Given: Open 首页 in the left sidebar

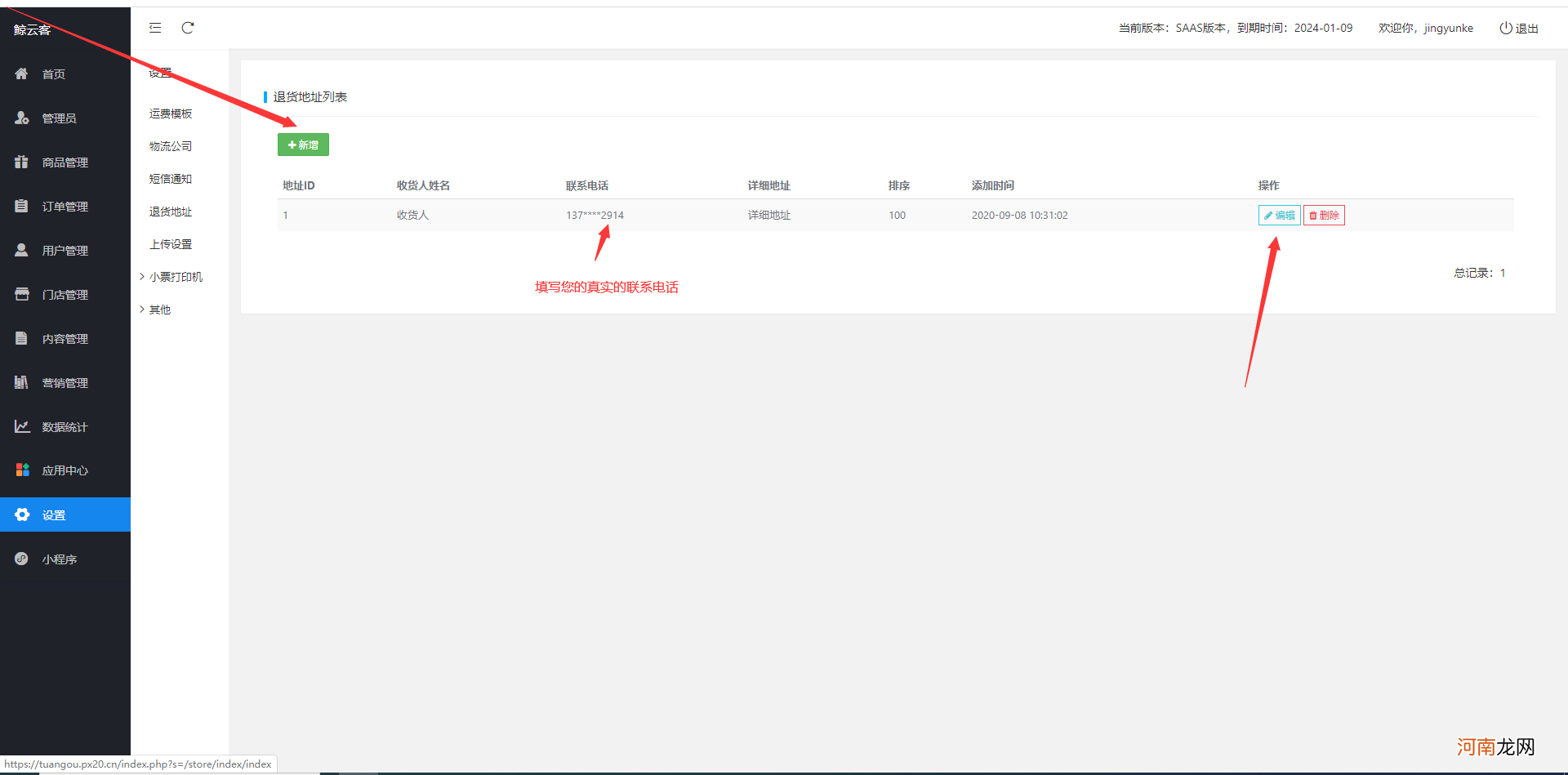Looking at the screenshot, I should coord(54,74).
